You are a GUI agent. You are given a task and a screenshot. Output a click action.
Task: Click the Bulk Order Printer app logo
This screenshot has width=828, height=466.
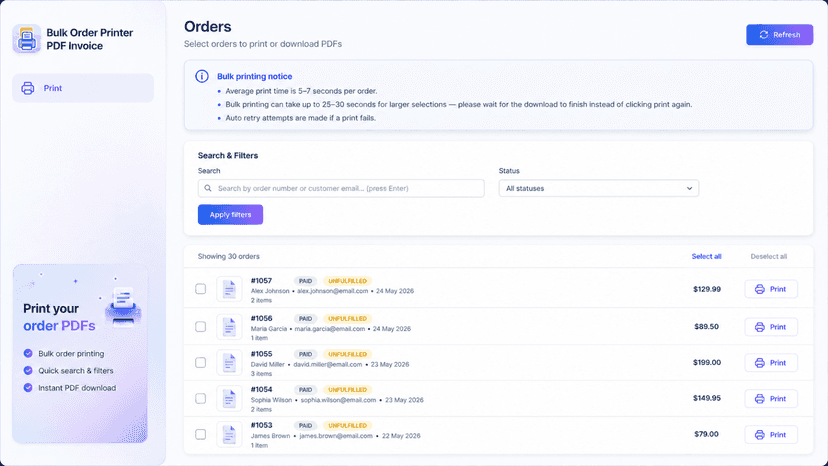coord(26,39)
